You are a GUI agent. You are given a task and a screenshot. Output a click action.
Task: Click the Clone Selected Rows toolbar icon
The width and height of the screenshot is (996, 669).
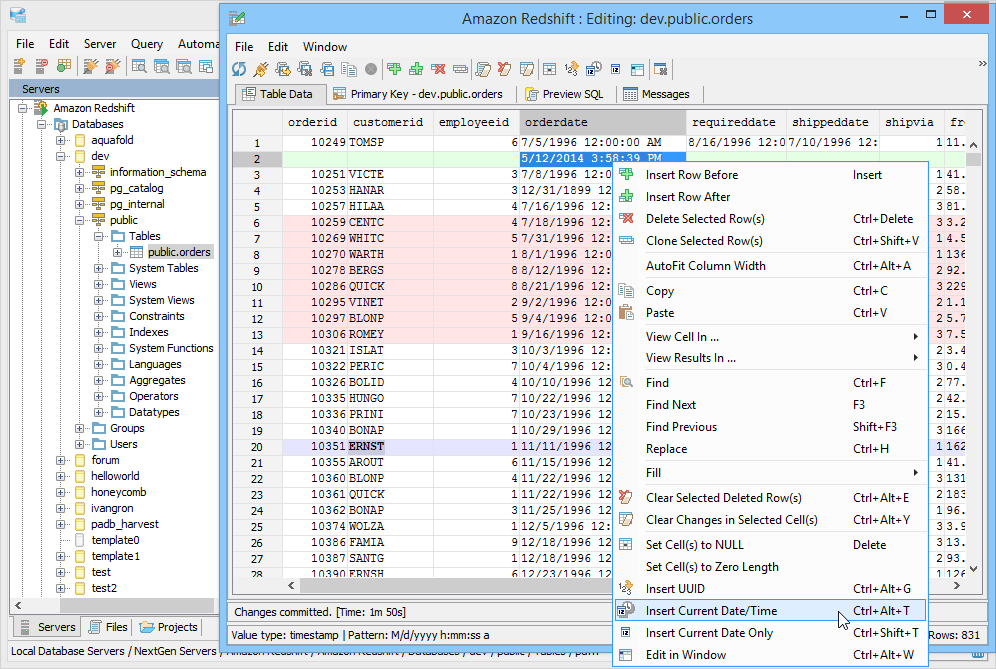pyautogui.click(x=461, y=69)
